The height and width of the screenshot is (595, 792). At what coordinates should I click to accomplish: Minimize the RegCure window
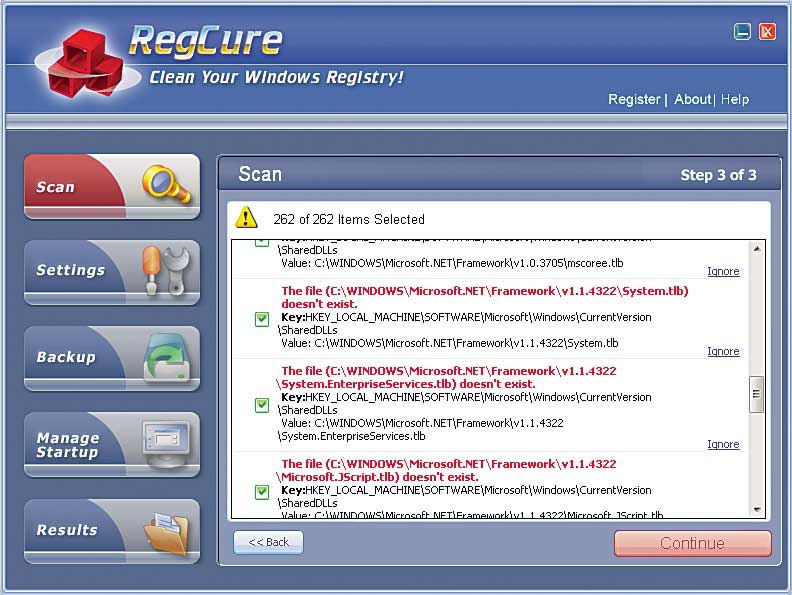[742, 32]
